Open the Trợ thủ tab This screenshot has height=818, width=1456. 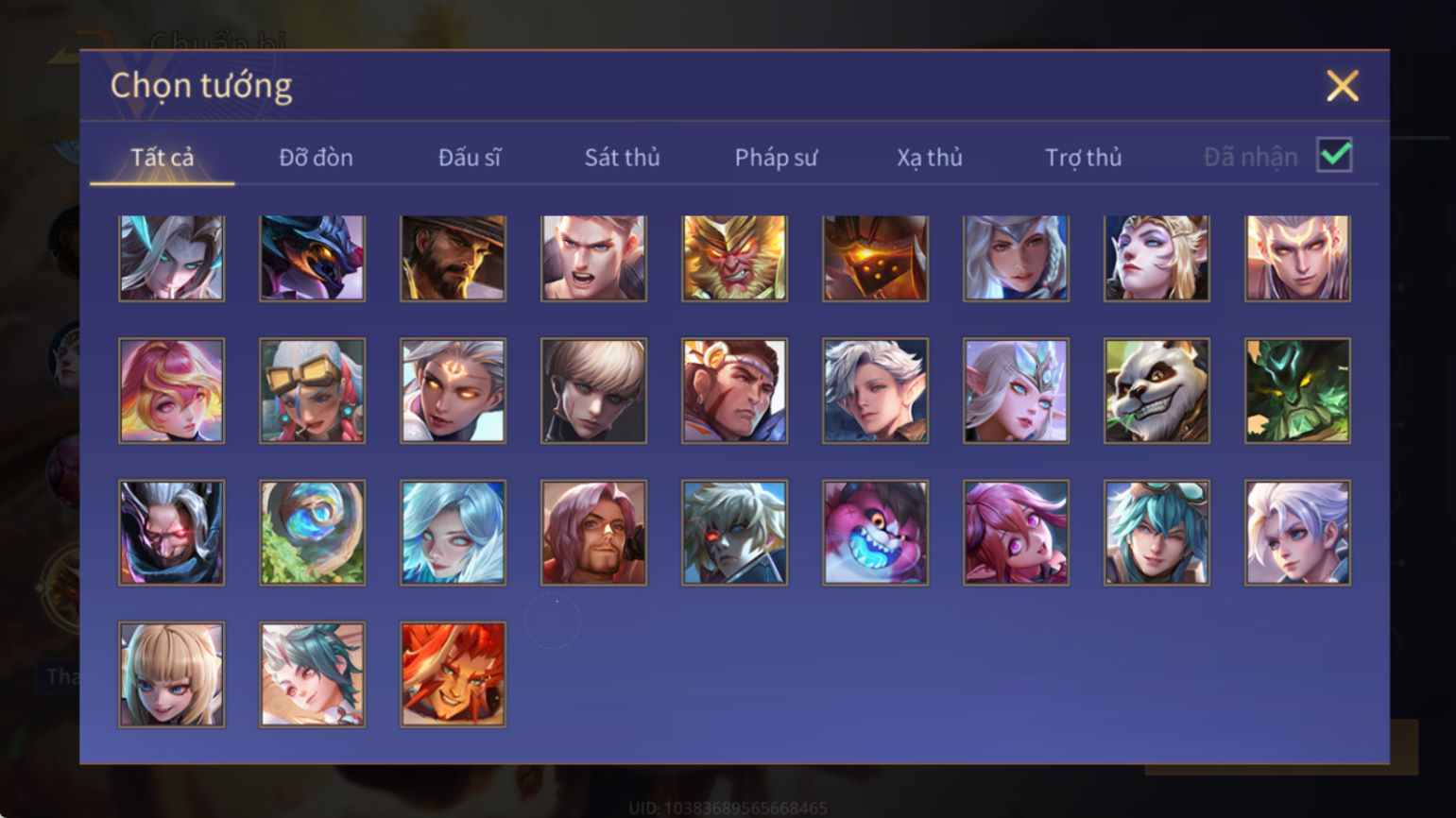(1083, 158)
